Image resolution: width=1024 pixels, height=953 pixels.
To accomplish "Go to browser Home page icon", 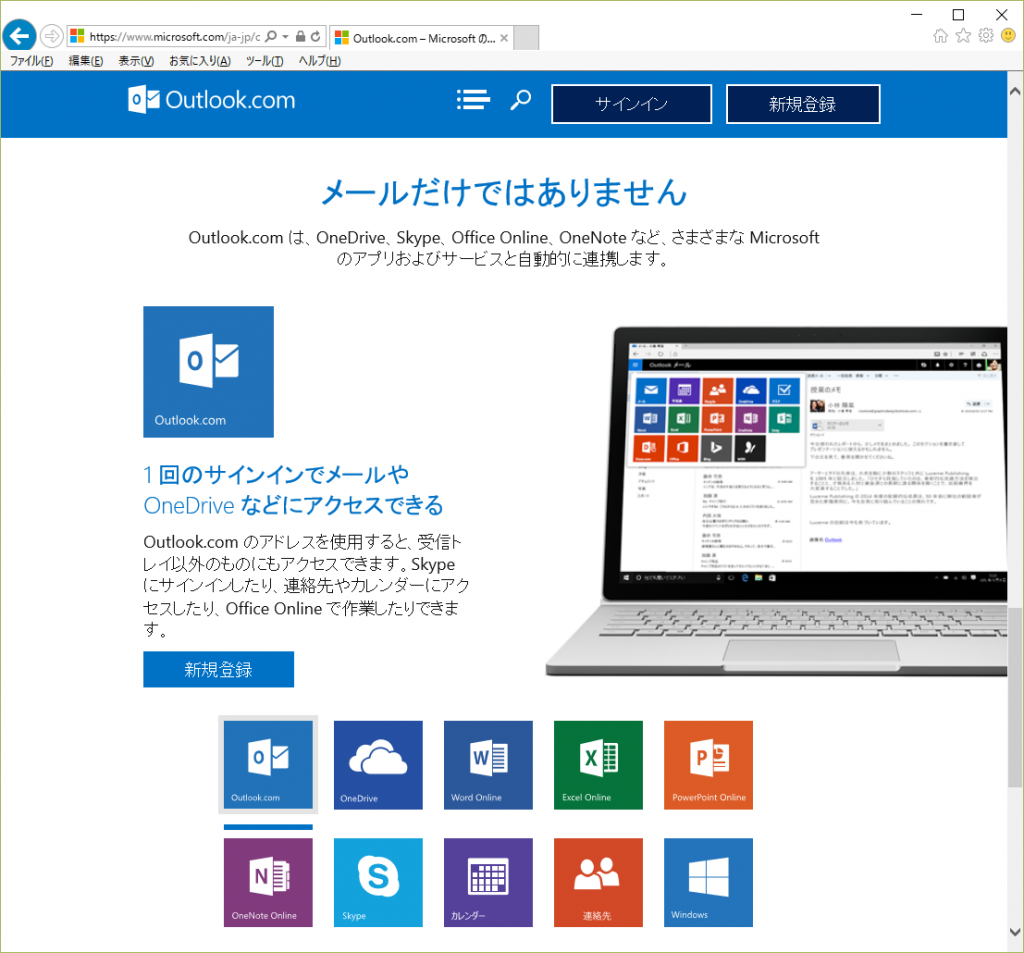I will (940, 36).
